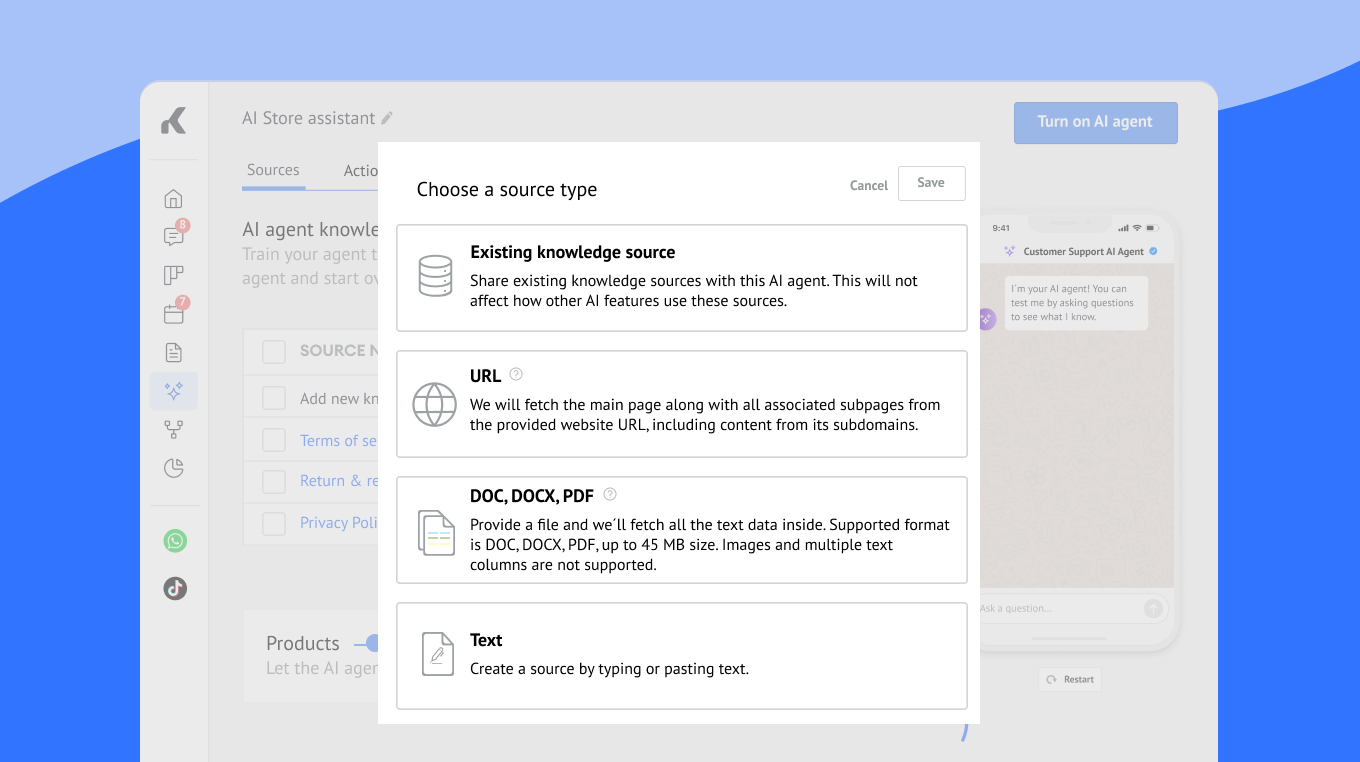This screenshot has width=1360, height=762.
Task: Tick the checkbox beside Terms of service
Action: 274,440
